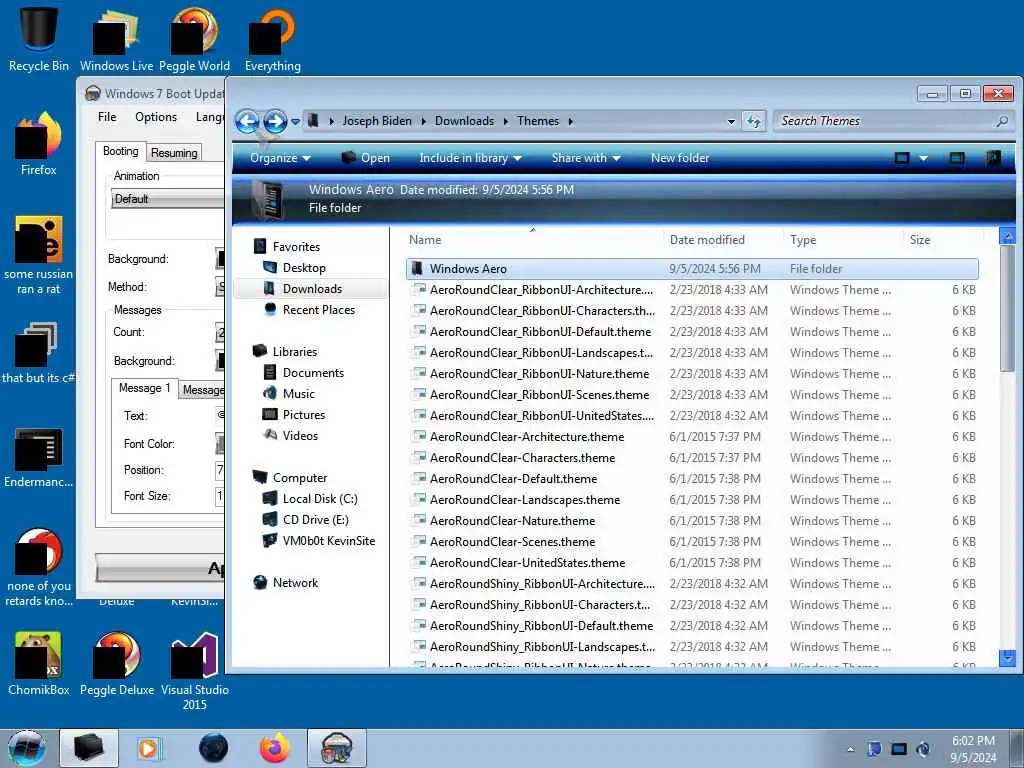Screen dimensions: 1024x768
Task: Click the arrow after Themes in breadcrumb
Action: pos(571,121)
